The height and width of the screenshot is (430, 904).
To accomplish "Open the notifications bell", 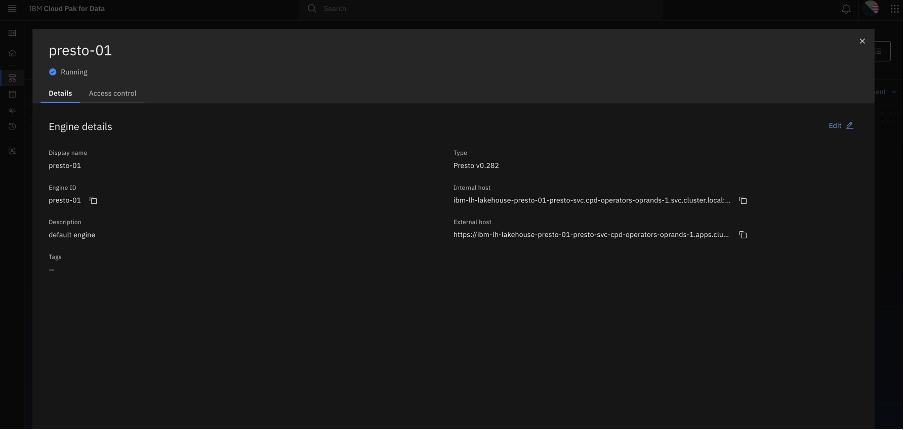I will pos(846,9).
